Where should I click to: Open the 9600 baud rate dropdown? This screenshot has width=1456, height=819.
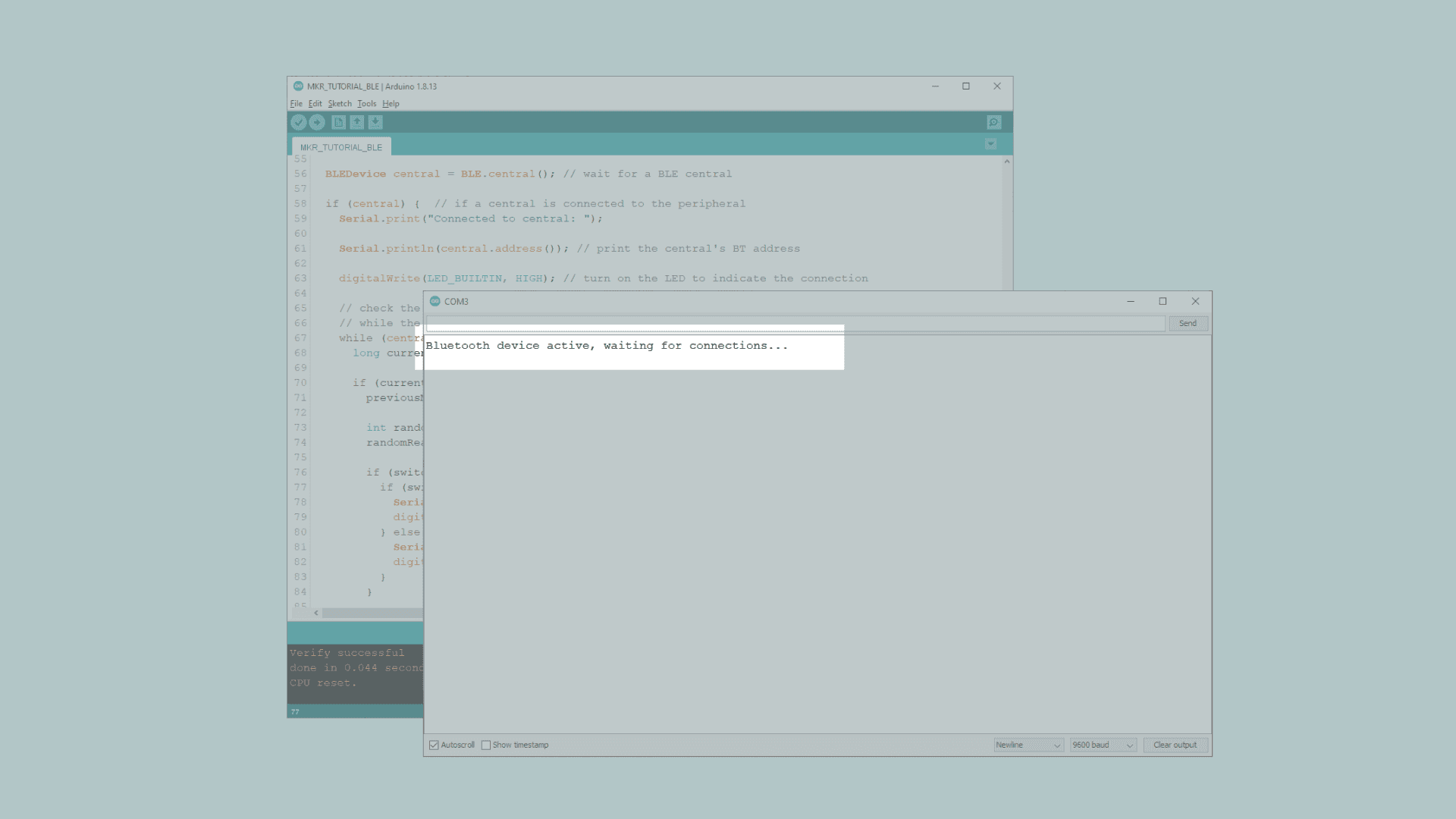click(x=1103, y=745)
